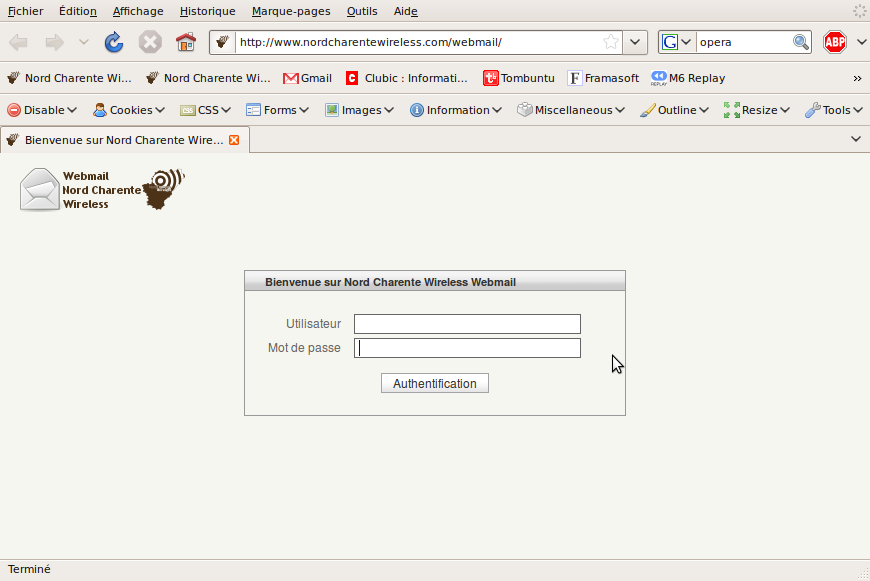Open the M6 Replay bookmark
Viewport: 870px width, 581px height.
[x=688, y=78]
